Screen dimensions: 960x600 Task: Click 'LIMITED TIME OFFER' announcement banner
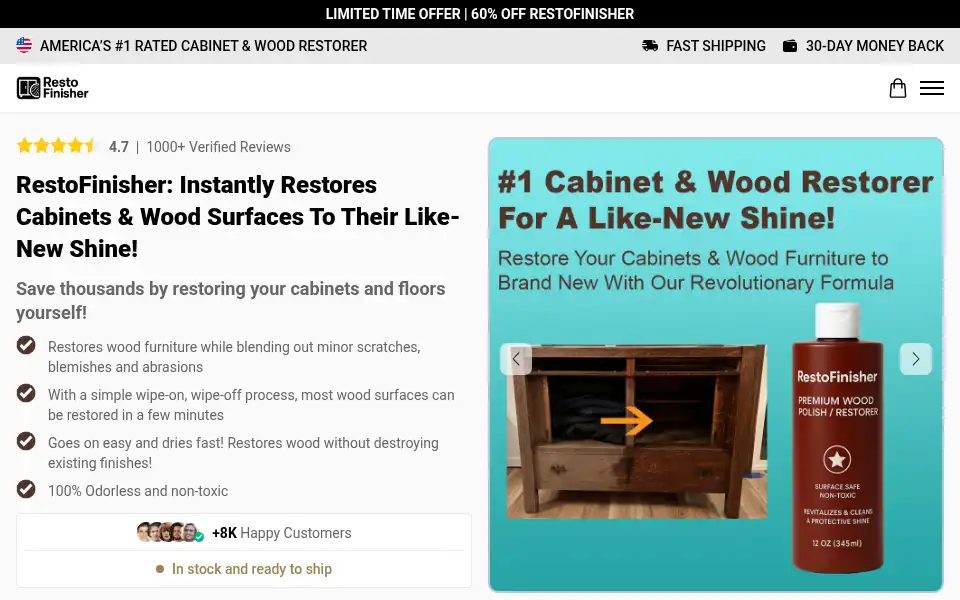point(480,14)
